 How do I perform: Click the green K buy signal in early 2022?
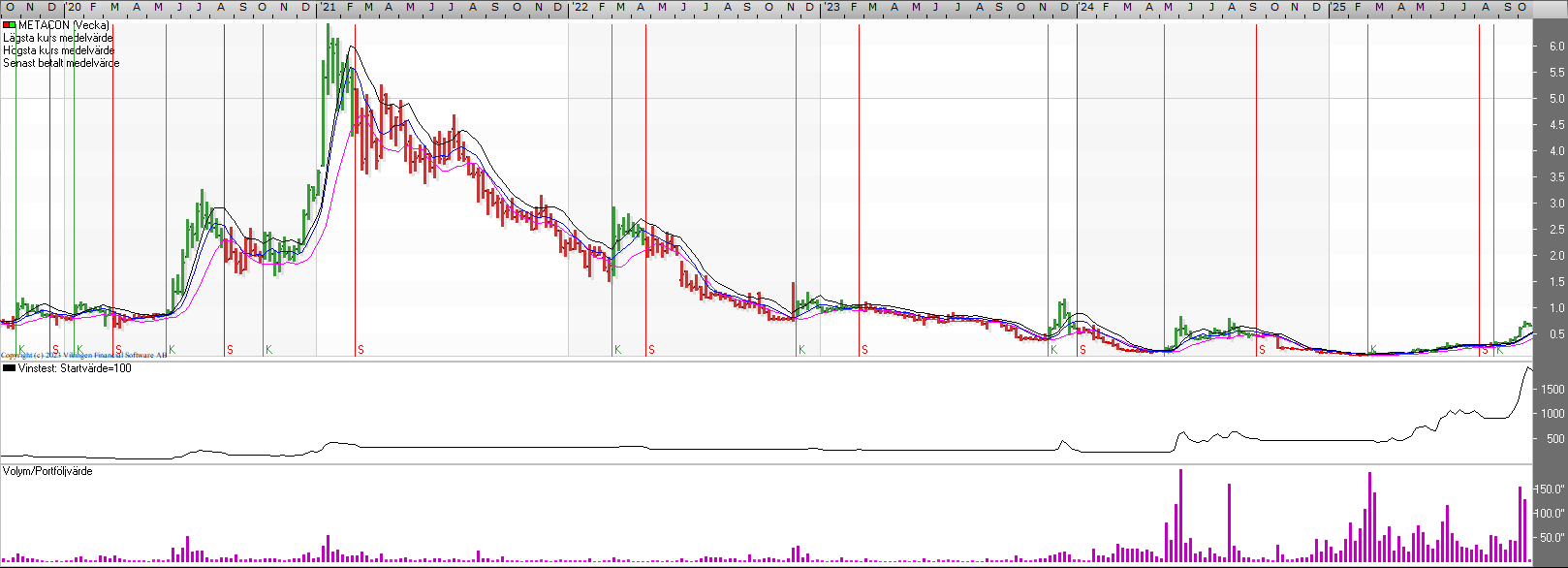pos(617,350)
